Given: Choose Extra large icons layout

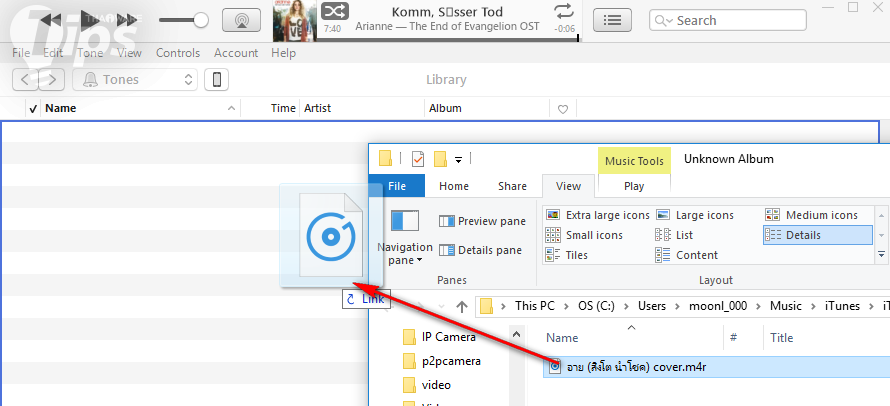Looking at the screenshot, I should click(x=597, y=215).
